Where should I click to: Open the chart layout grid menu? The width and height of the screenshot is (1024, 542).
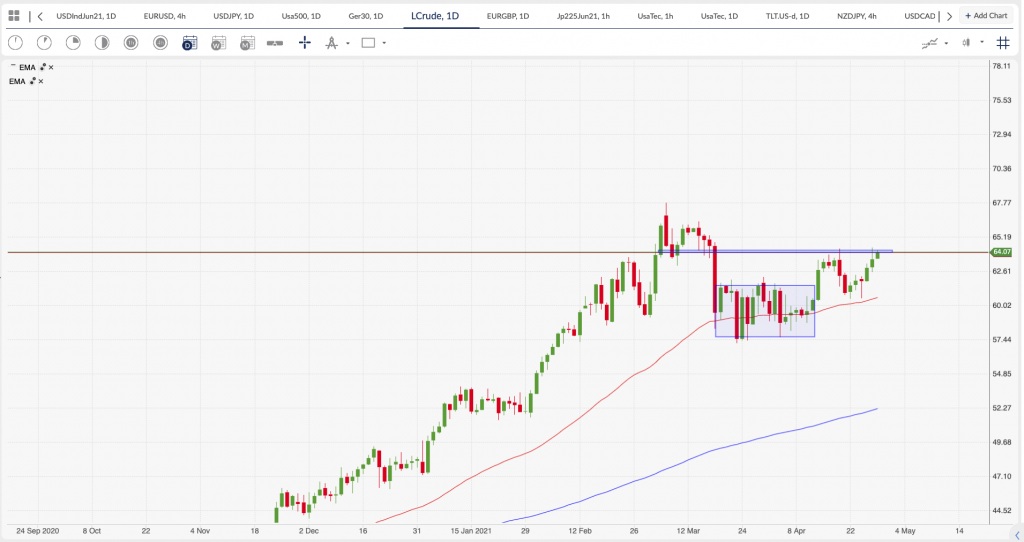pyautogui.click(x=14, y=16)
